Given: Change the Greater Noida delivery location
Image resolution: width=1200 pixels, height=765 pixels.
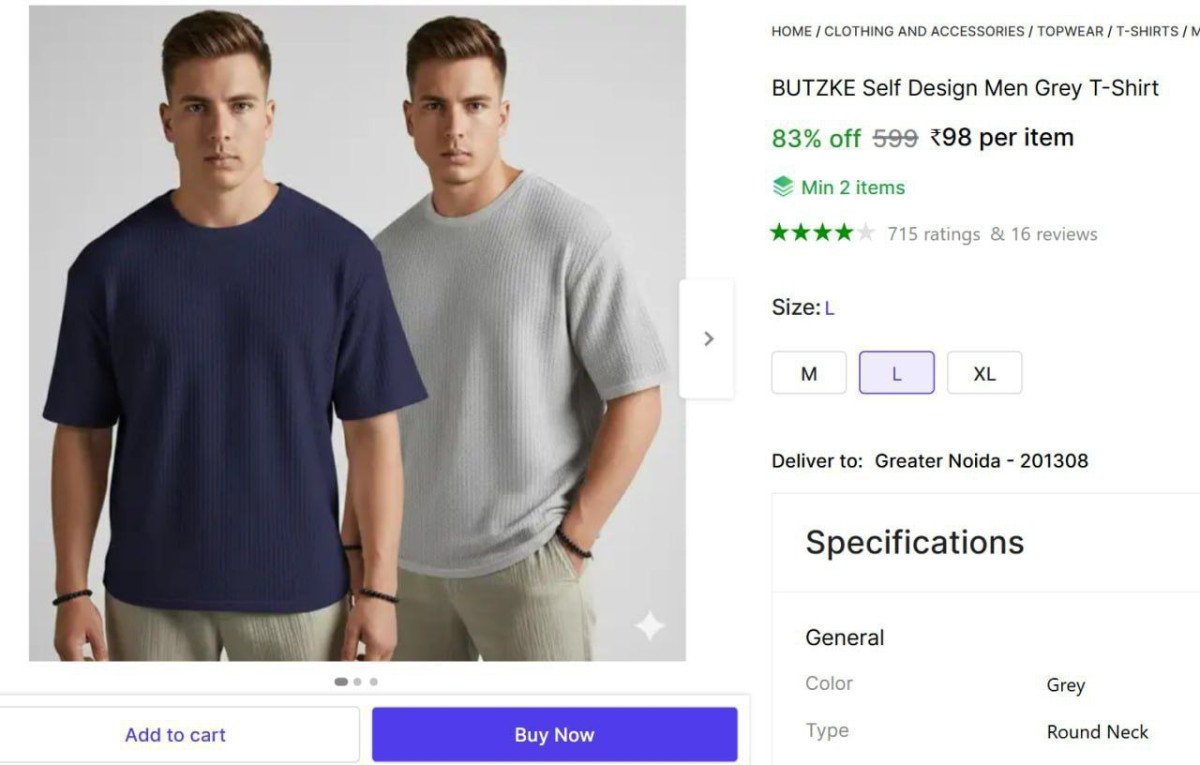Looking at the screenshot, I should point(980,461).
